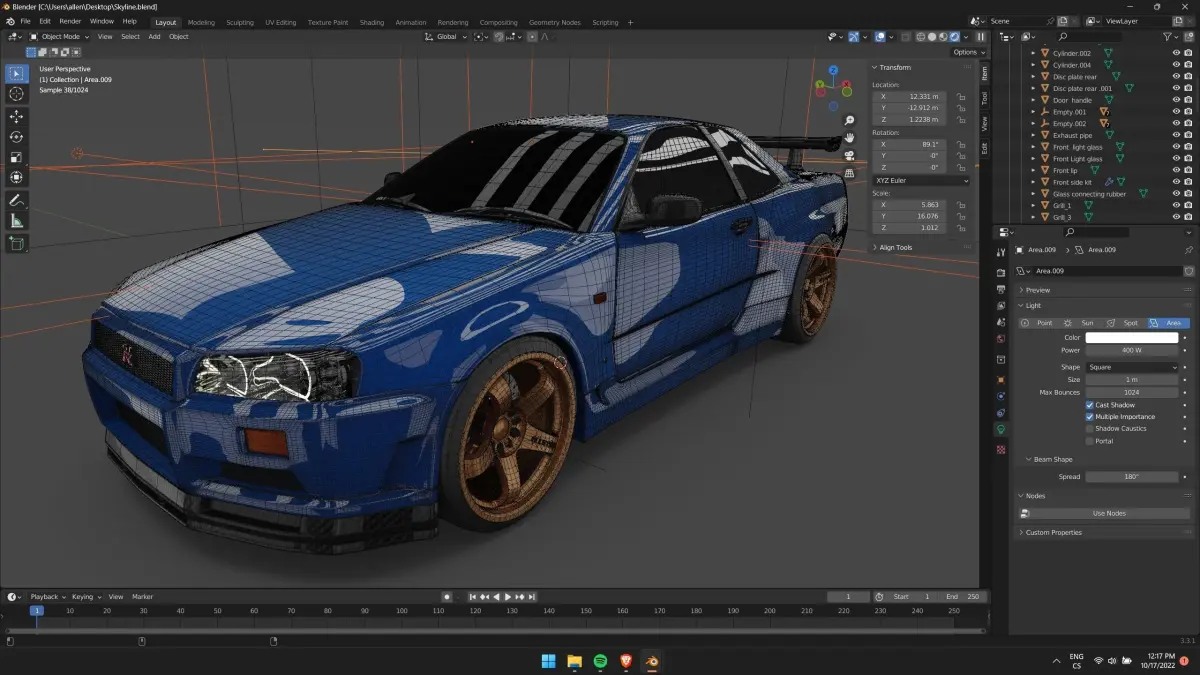1200x675 pixels.
Task: Open the Object Mode dropdown
Action: point(58,37)
